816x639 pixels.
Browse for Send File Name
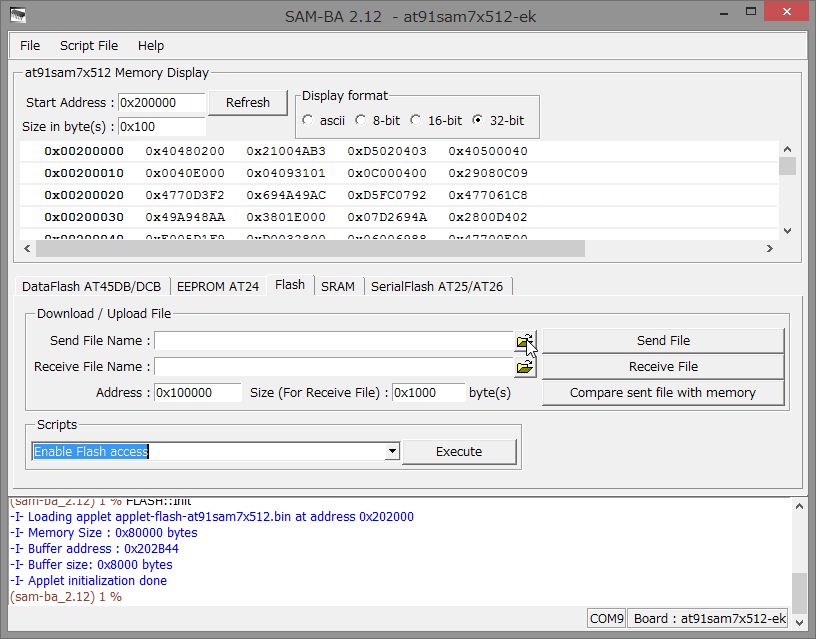[525, 341]
